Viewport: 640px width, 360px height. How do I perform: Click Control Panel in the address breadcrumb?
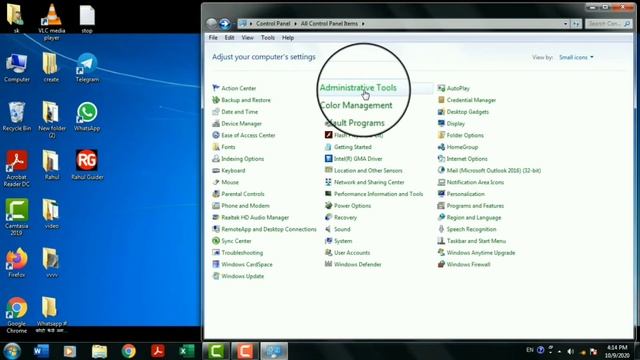pos(273,24)
